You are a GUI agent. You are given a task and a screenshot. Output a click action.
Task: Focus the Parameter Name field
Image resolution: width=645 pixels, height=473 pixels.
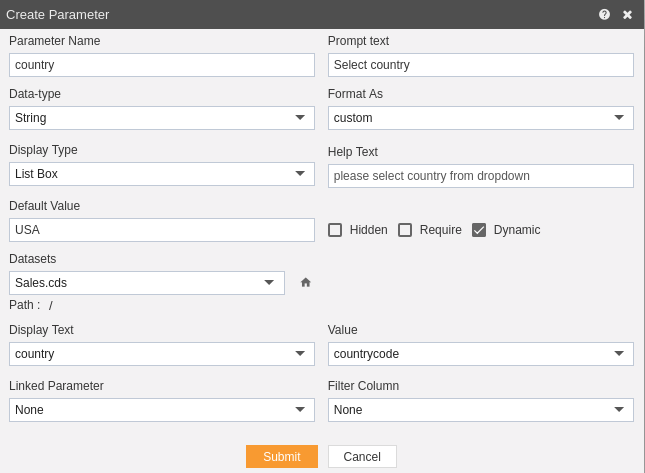tap(162, 65)
